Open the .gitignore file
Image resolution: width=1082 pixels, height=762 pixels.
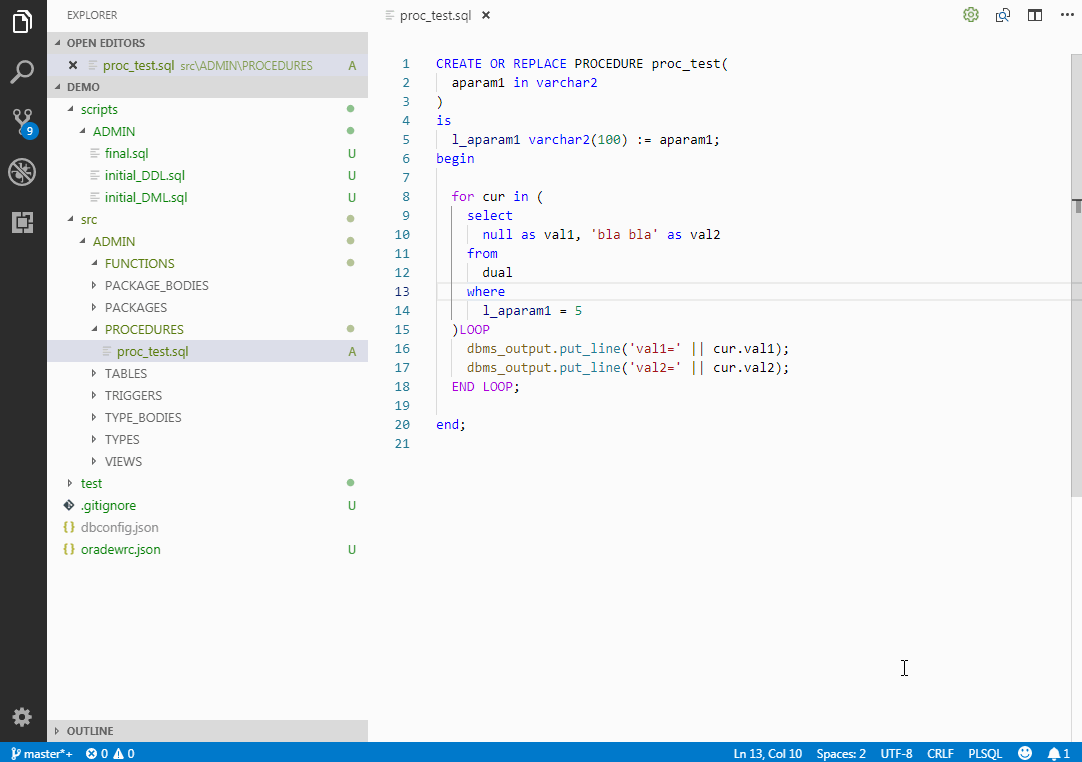point(207,505)
